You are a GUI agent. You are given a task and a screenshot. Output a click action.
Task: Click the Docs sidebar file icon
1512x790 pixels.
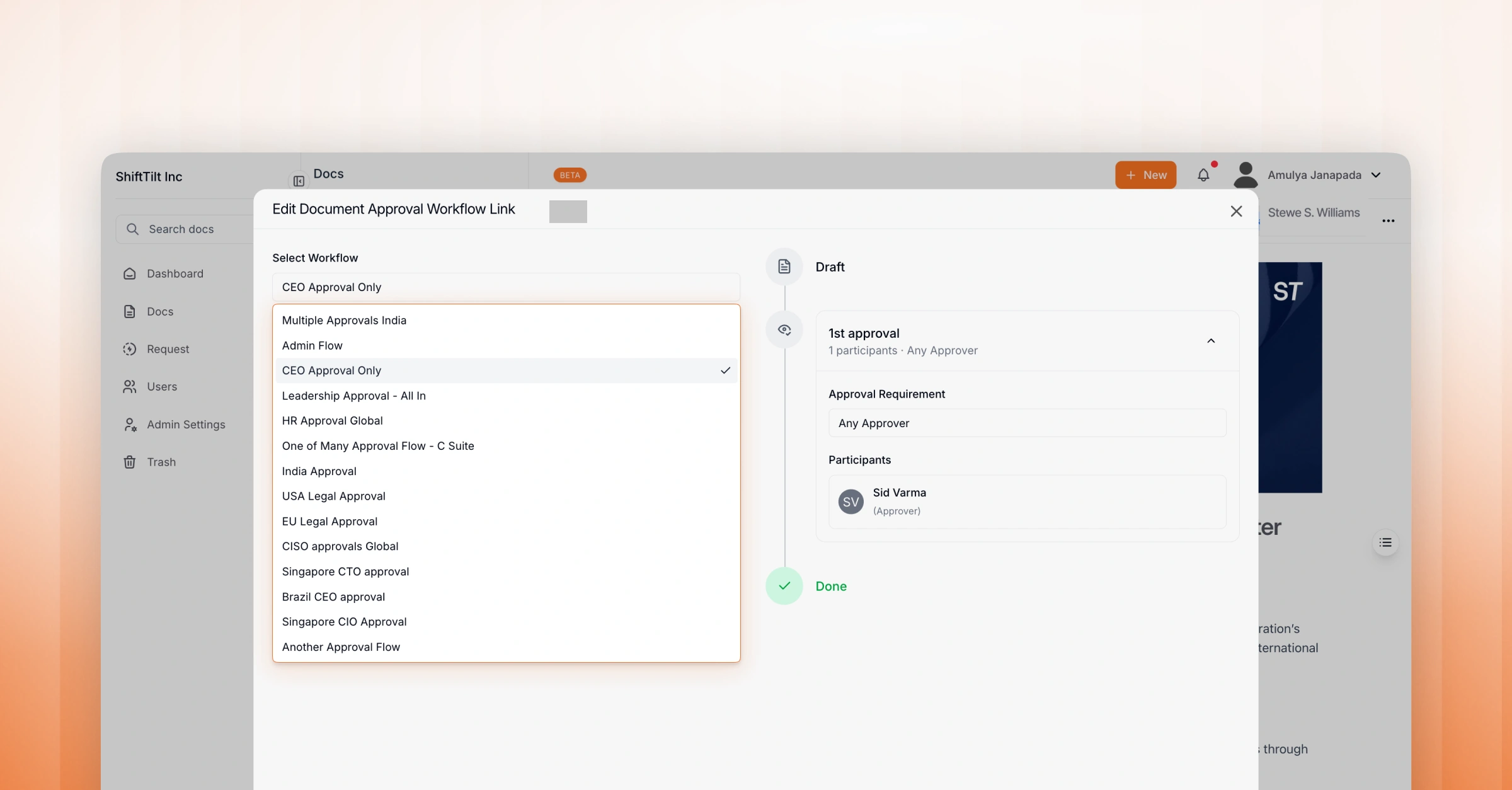(130, 311)
